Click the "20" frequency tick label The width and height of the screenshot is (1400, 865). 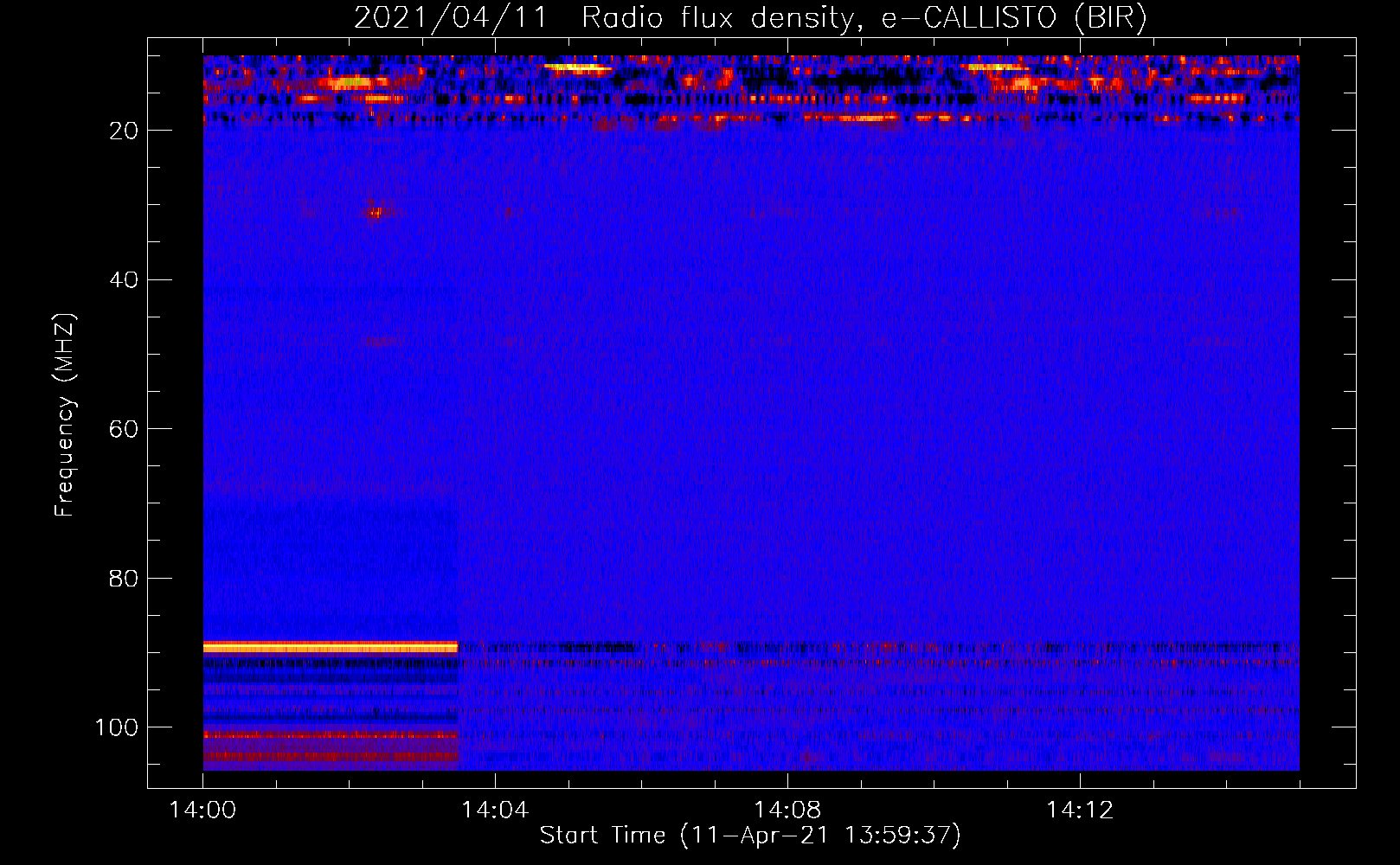[125, 131]
